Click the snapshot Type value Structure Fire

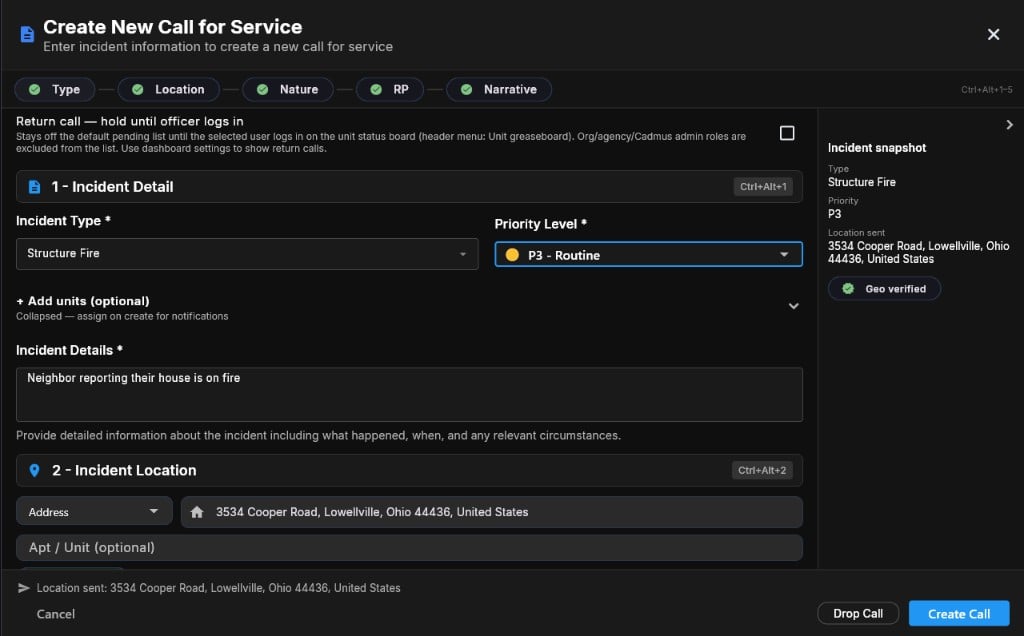862,182
